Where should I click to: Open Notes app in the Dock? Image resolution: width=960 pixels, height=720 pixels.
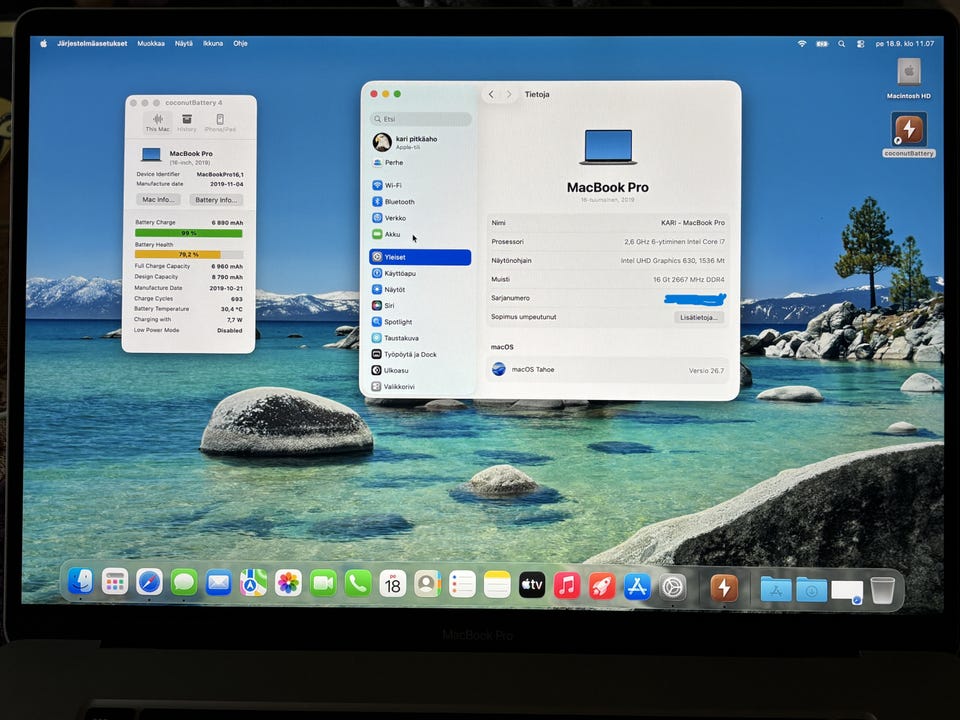(497, 585)
